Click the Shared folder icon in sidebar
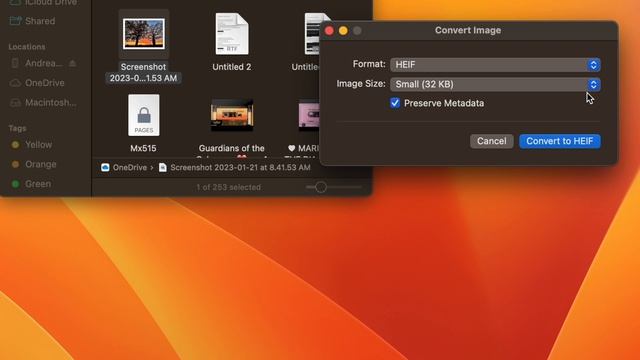The height and width of the screenshot is (360, 640). coord(15,21)
